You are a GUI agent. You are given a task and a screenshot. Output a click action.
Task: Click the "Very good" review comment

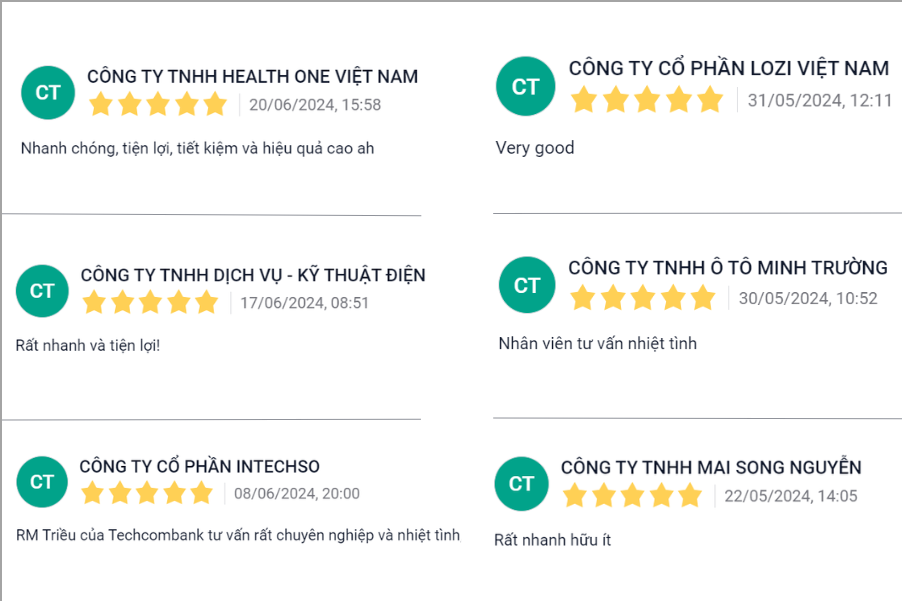535,148
